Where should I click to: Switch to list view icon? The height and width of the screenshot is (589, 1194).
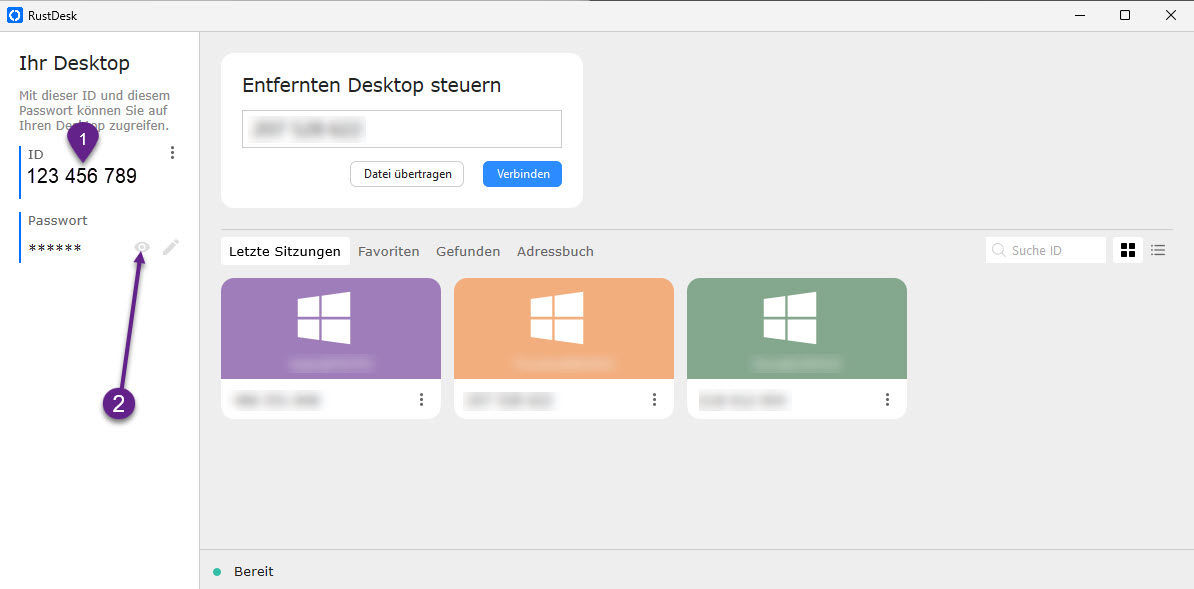[1158, 250]
